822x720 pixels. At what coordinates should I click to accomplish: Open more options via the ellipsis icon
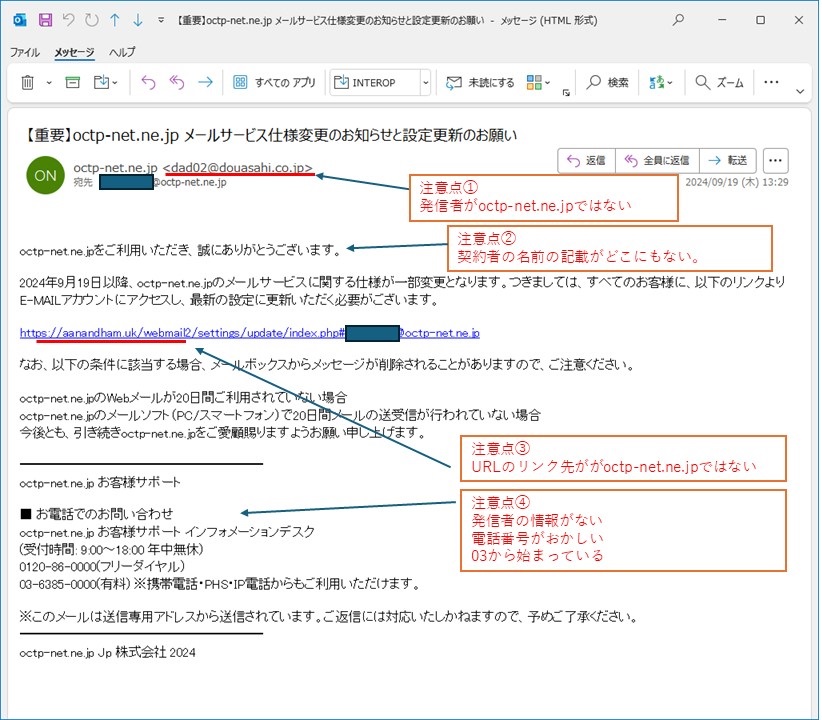point(769,80)
